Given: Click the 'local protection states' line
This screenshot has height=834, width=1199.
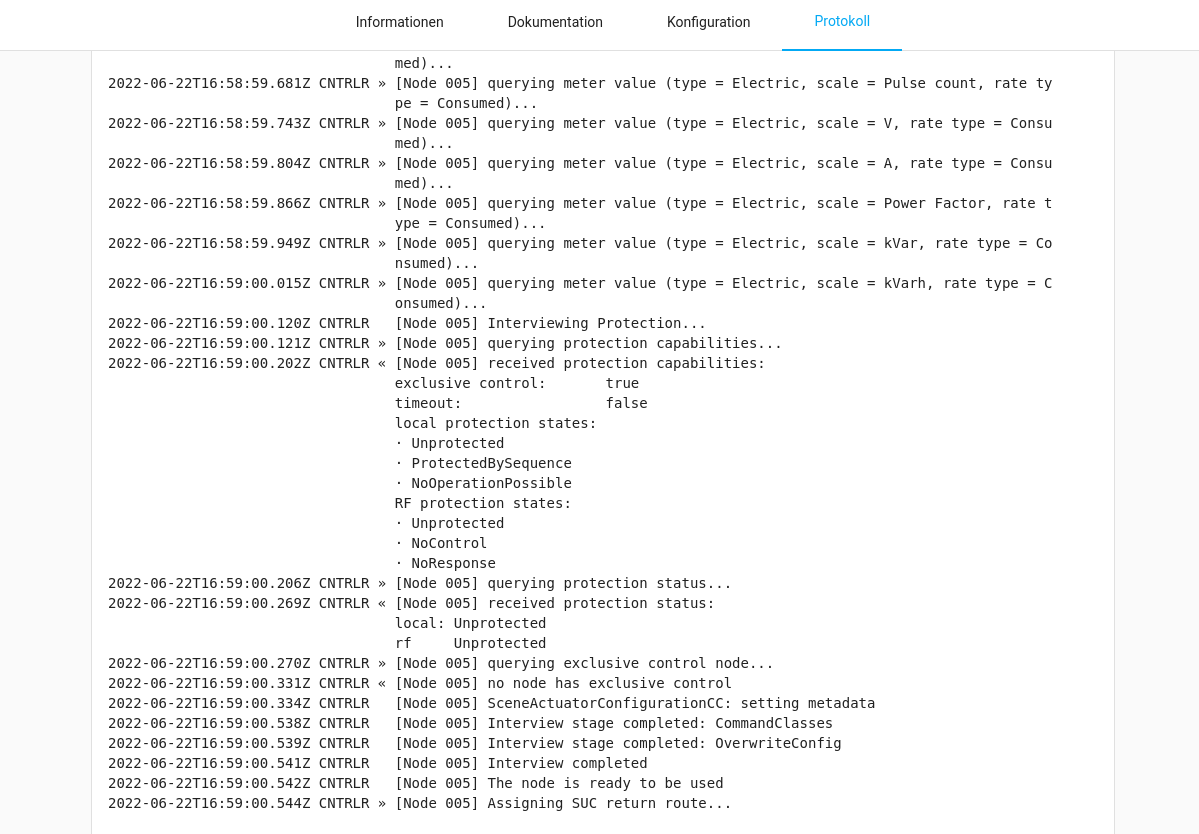Looking at the screenshot, I should tap(496, 423).
